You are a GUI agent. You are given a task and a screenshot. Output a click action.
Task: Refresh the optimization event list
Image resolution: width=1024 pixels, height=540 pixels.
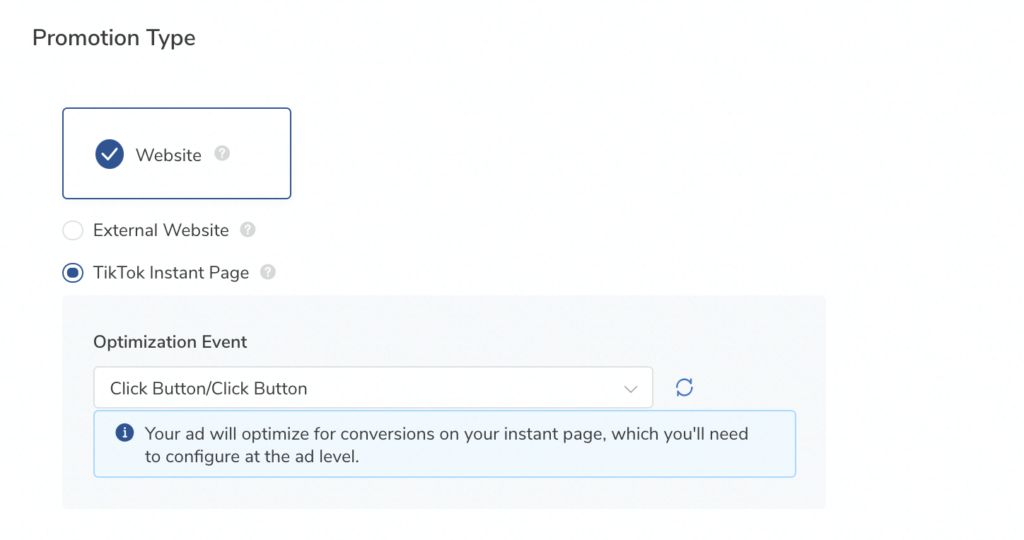pos(684,388)
